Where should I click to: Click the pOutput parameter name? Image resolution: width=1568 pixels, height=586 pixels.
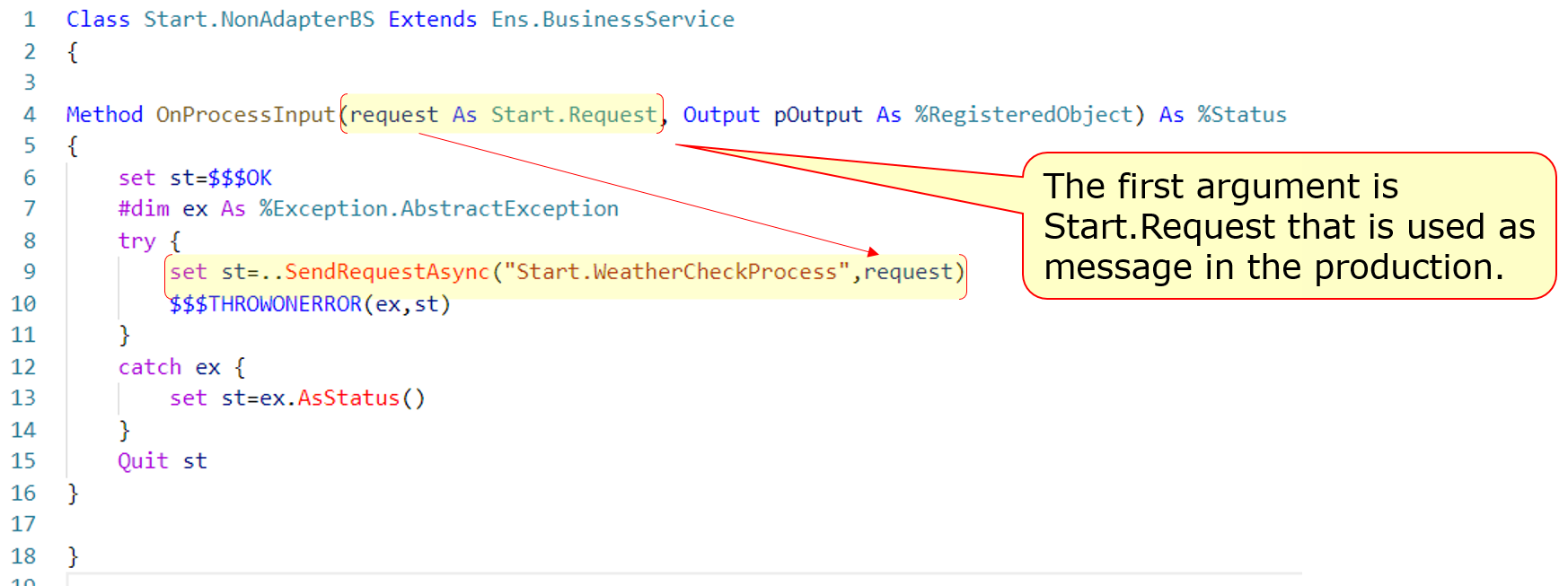[x=817, y=115]
